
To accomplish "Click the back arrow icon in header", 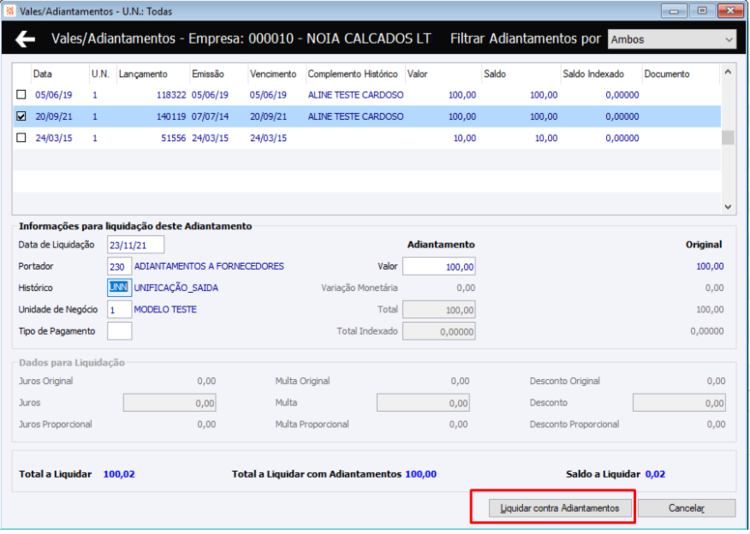I will pyautogui.click(x=25, y=39).
